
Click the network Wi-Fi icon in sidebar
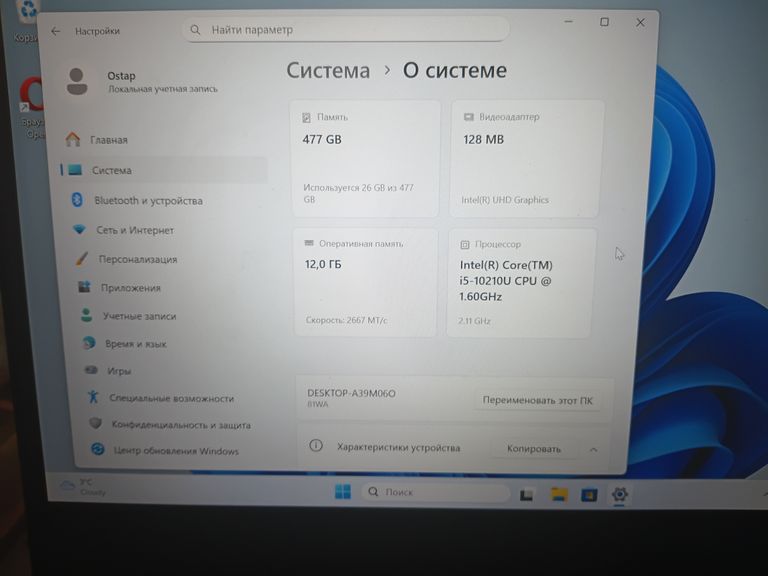tap(79, 229)
